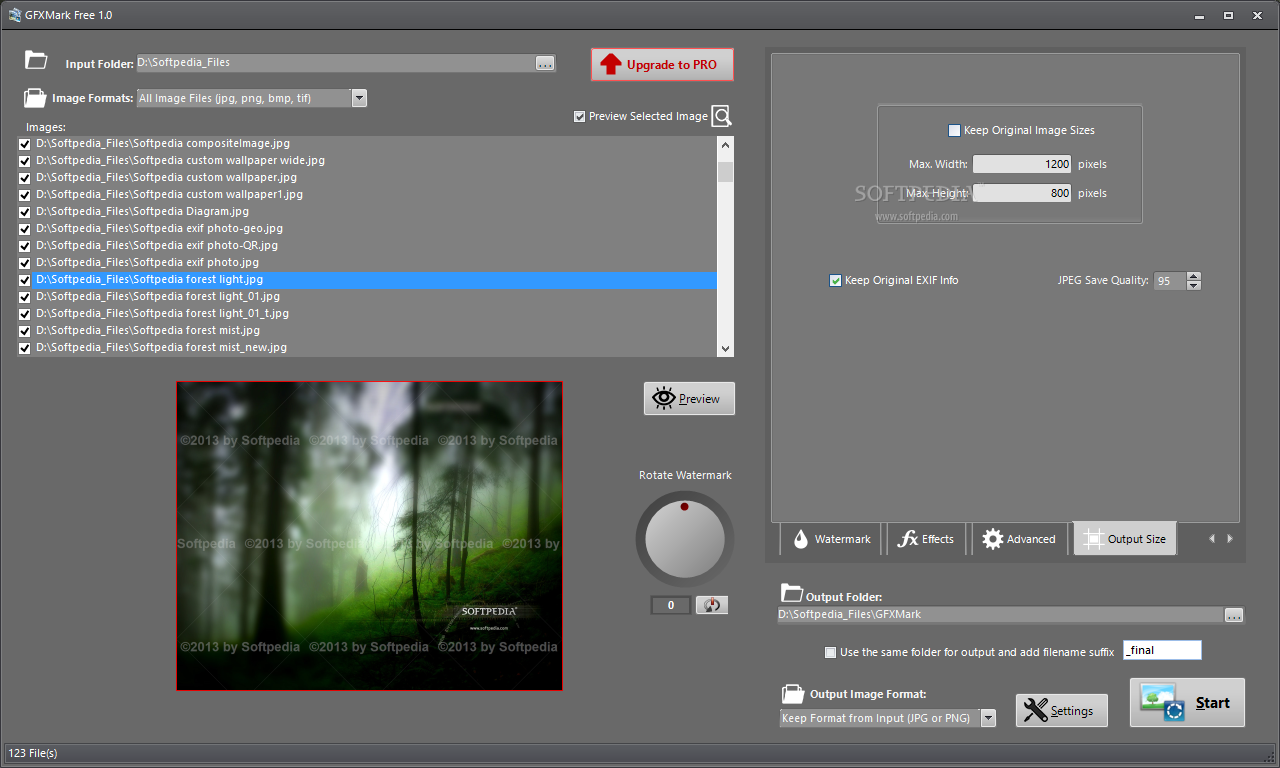Screen dimensions: 1280x768
Task: Uncheck Softpedia exif photo-QR.jpg
Action: pos(25,246)
